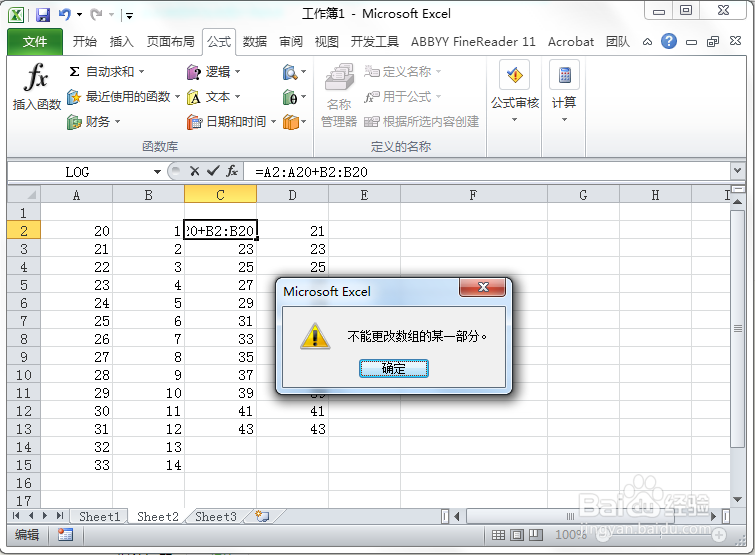Open More Functions icon
The width and height of the screenshot is (755, 555).
294,122
